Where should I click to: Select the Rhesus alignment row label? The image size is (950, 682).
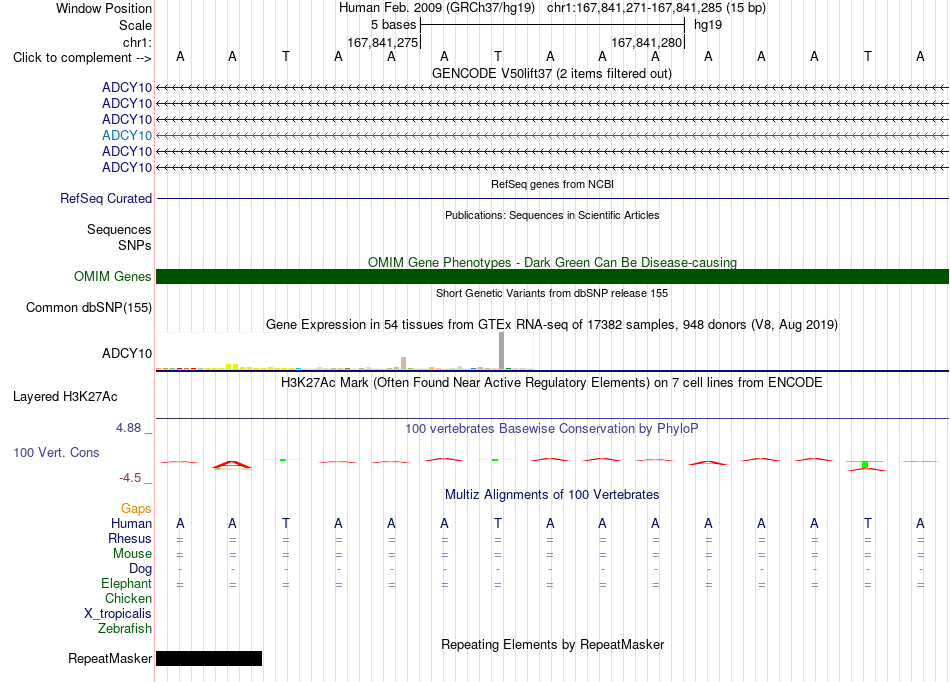(x=130, y=538)
